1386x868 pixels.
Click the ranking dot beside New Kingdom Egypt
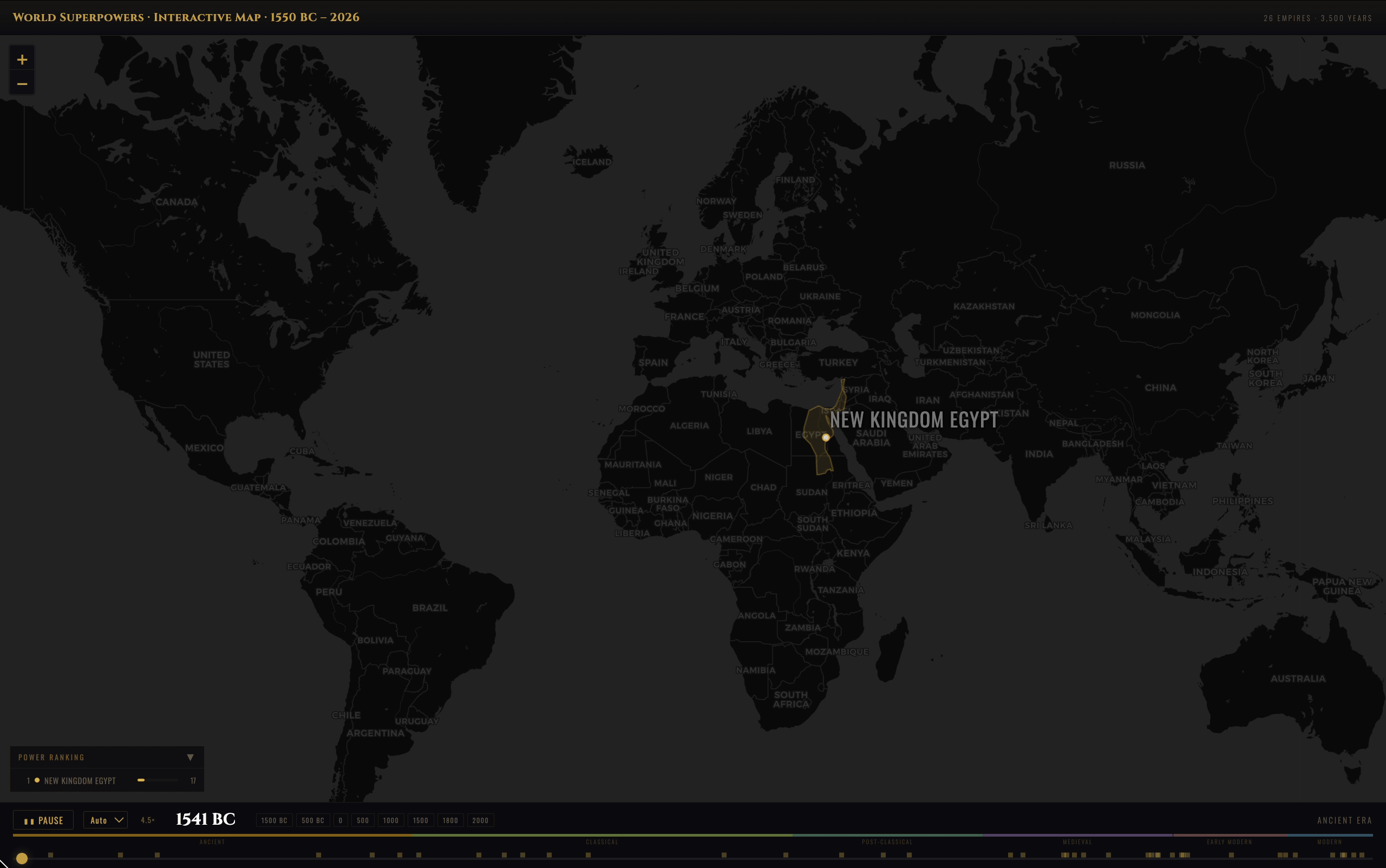point(37,780)
